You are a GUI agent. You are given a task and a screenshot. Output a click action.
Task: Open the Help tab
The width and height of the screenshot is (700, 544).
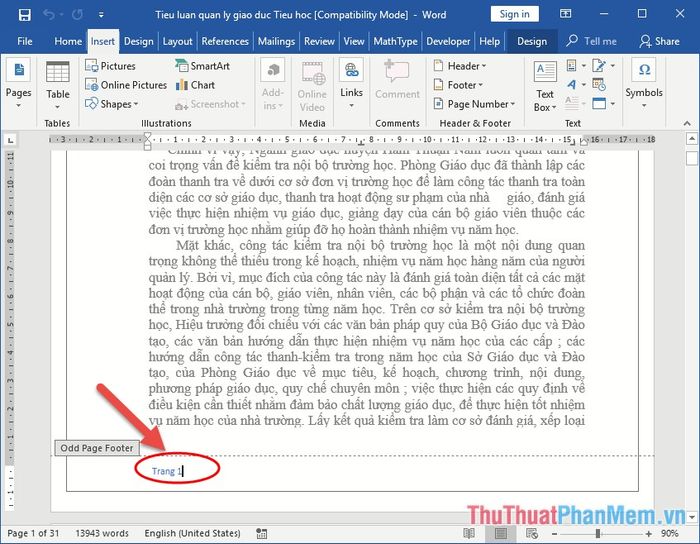[x=489, y=42]
